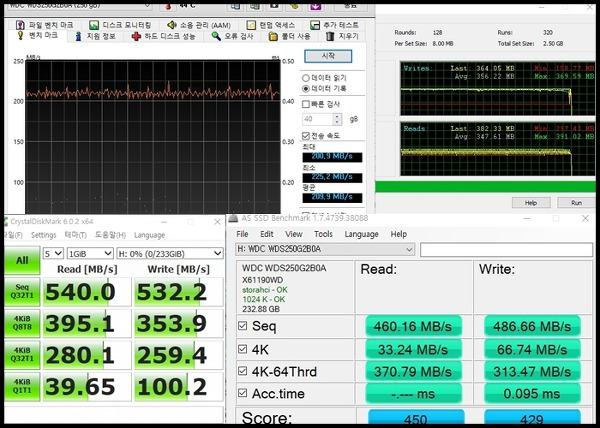The image size is (600, 428).
Task: Click the Writes graph panel
Action: [x=497, y=88]
